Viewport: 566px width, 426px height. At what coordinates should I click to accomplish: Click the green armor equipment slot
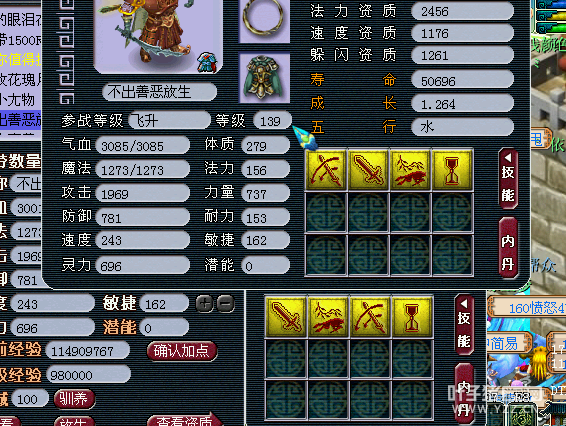point(264,78)
